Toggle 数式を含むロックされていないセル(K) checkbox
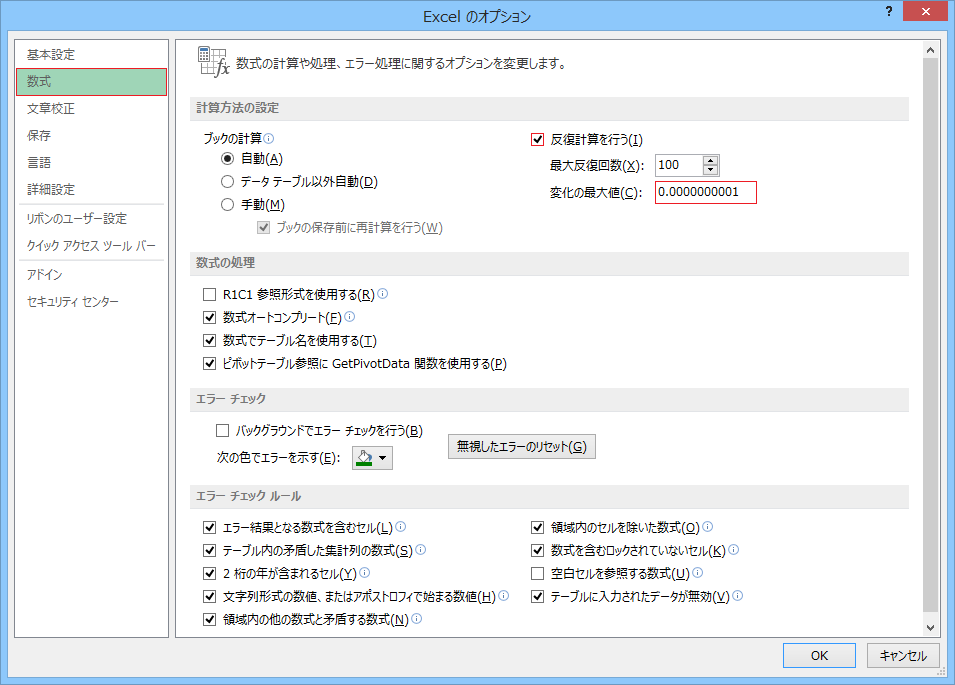 [x=537, y=550]
